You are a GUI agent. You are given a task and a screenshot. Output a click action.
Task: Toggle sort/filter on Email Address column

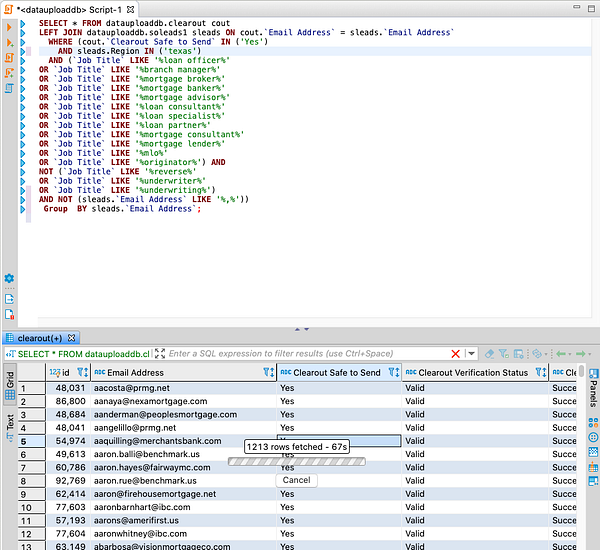tap(267, 373)
